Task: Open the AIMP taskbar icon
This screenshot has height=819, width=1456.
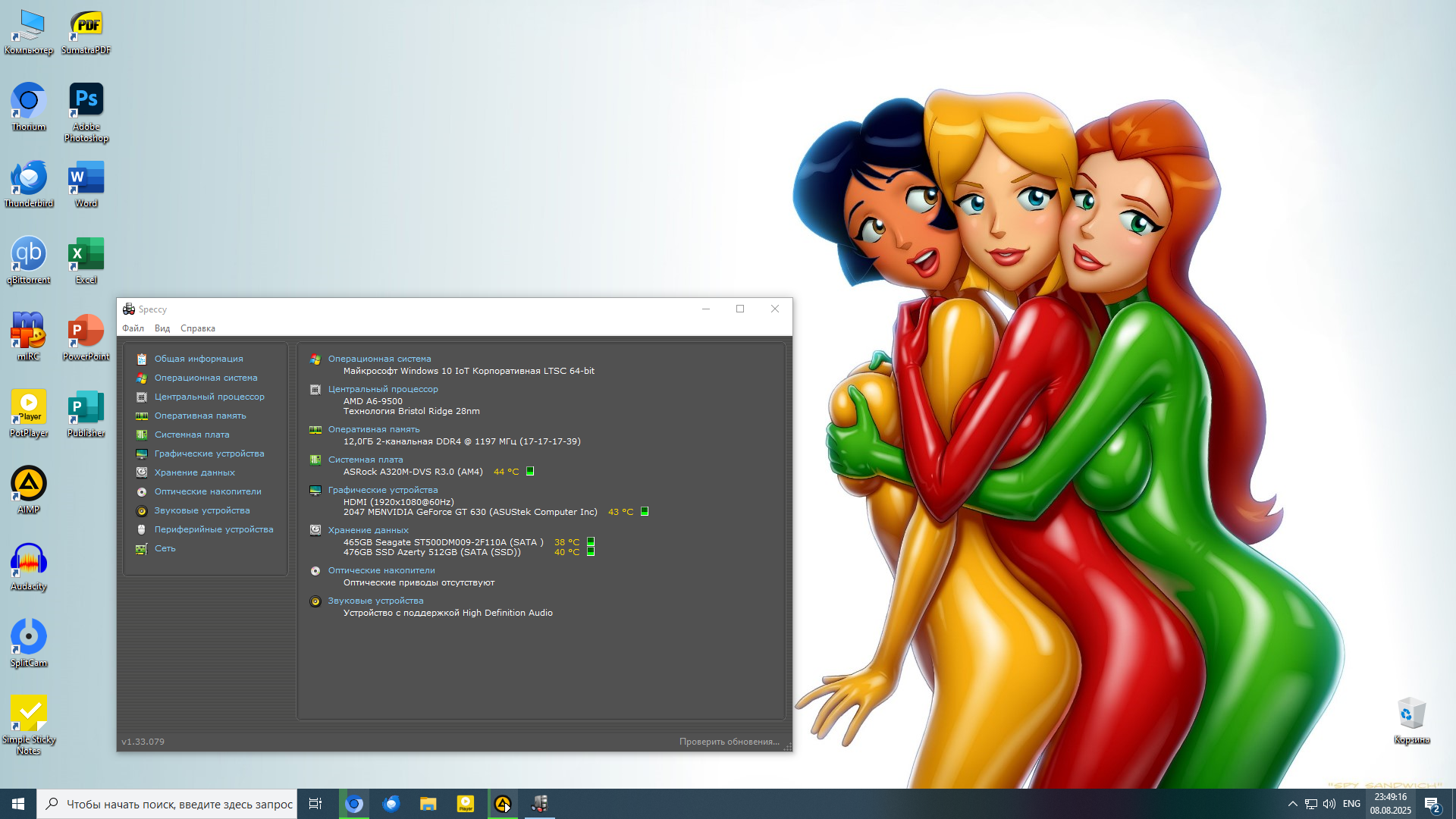Action: (x=503, y=804)
